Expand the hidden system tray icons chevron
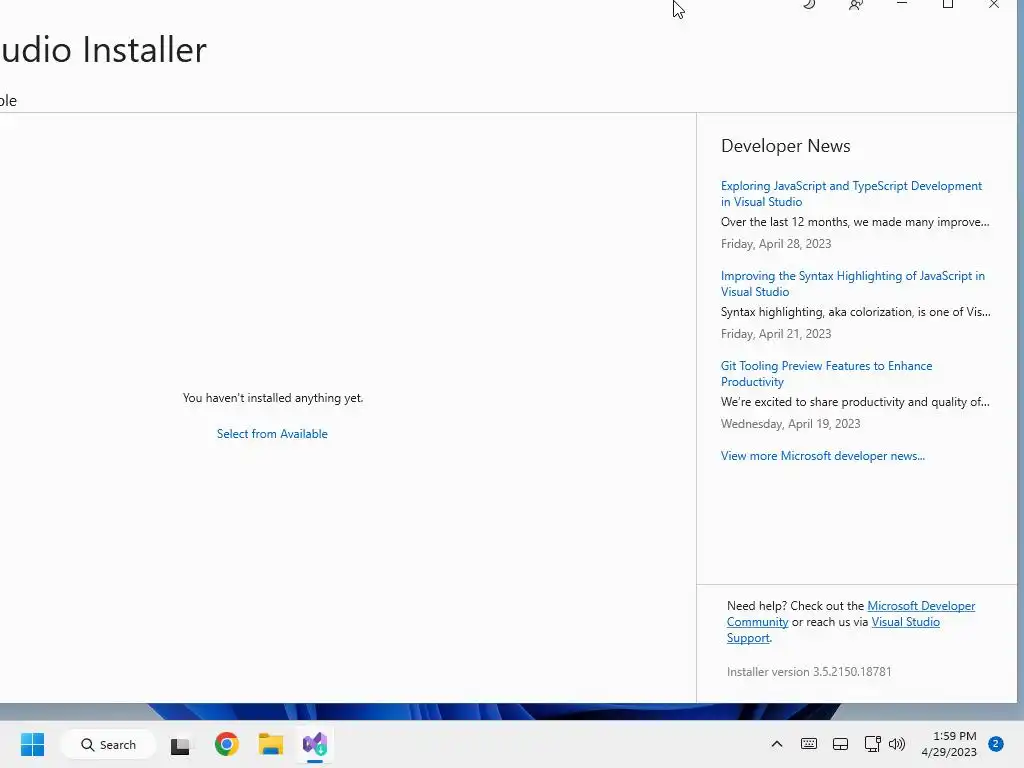 point(776,744)
